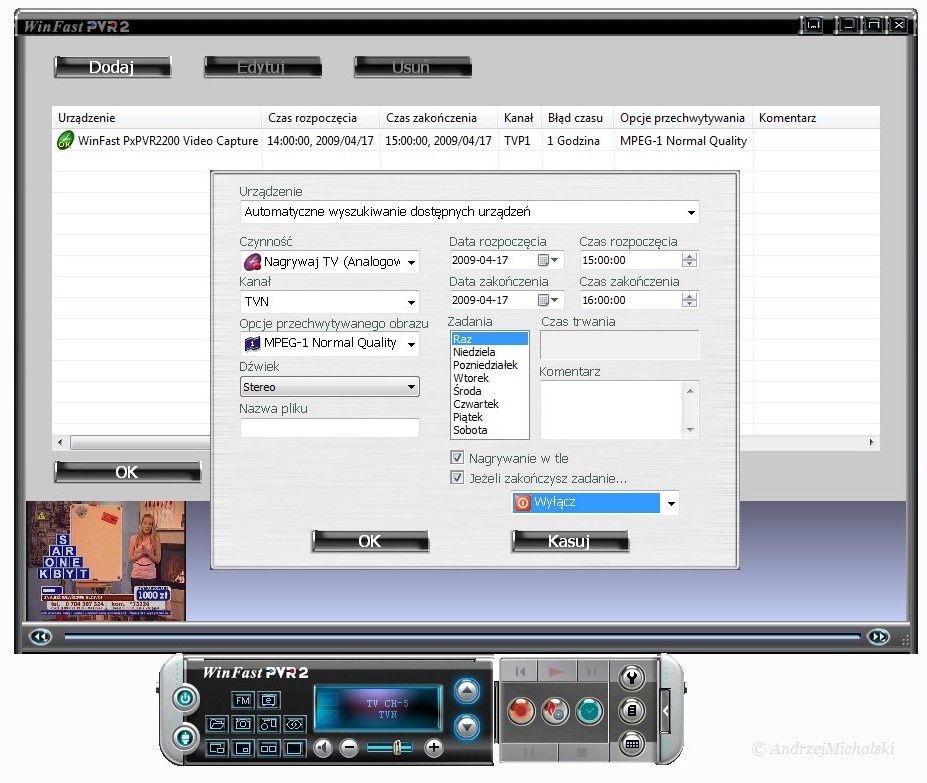Open the Data rozpoczęcia calendar dropdown

point(549,260)
